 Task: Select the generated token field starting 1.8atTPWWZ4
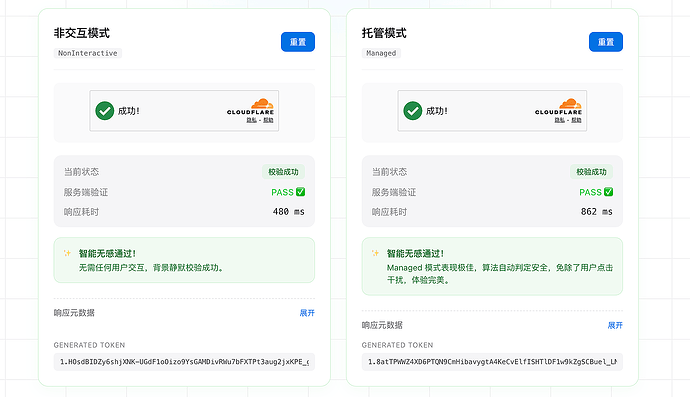pyautogui.click(x=492, y=362)
